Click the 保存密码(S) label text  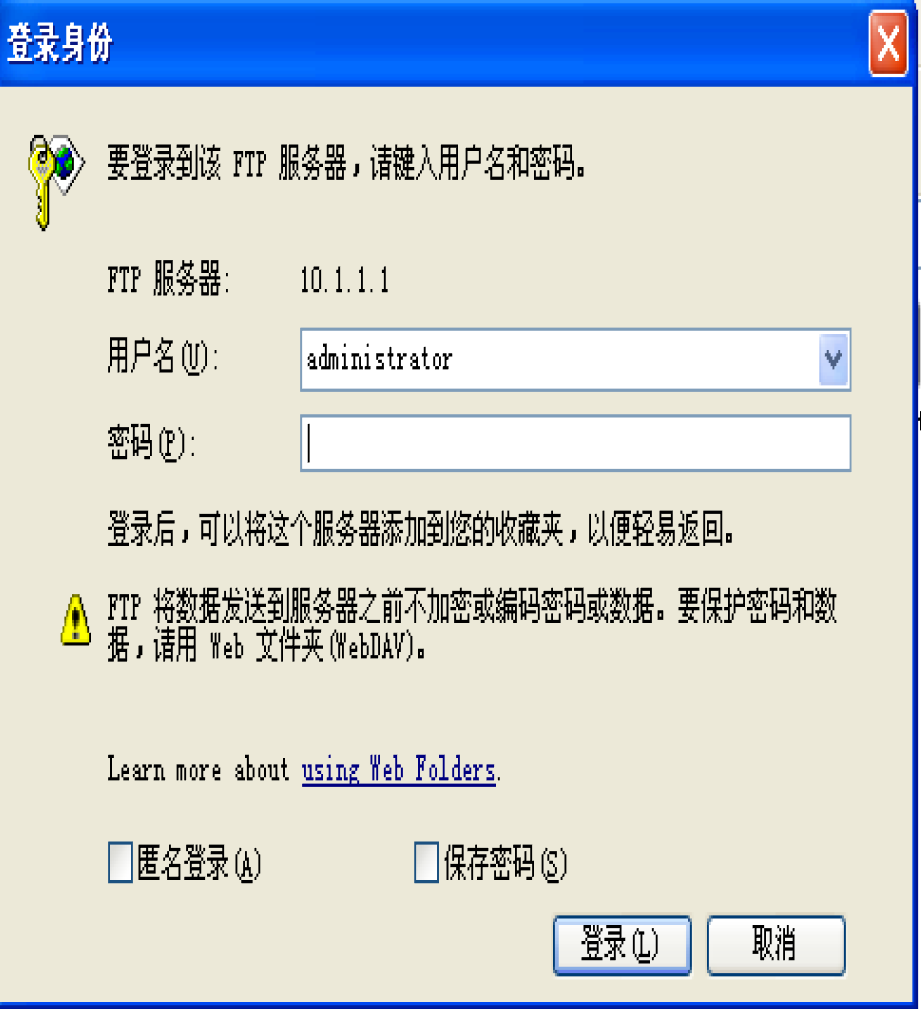(x=505, y=862)
